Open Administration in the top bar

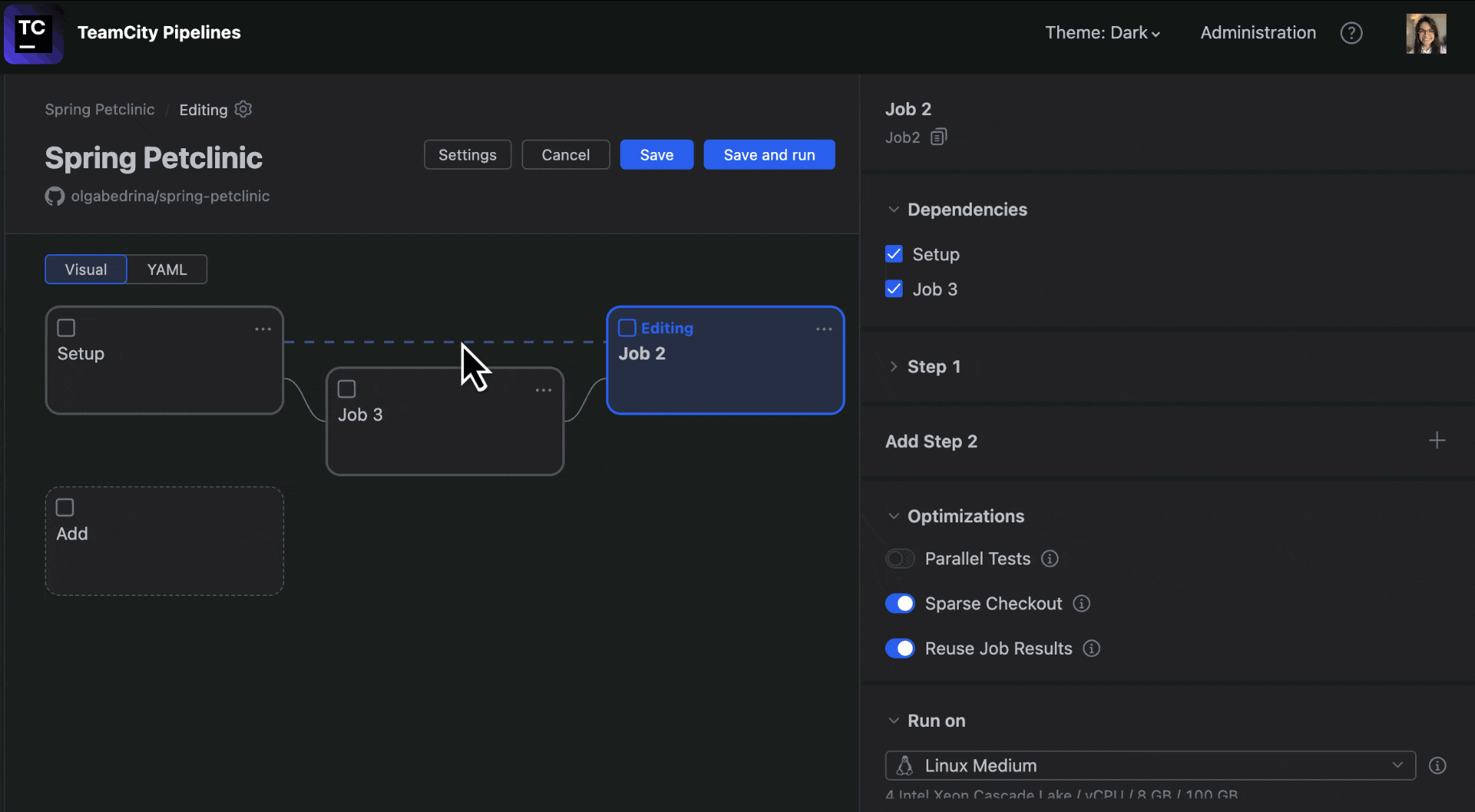point(1258,33)
